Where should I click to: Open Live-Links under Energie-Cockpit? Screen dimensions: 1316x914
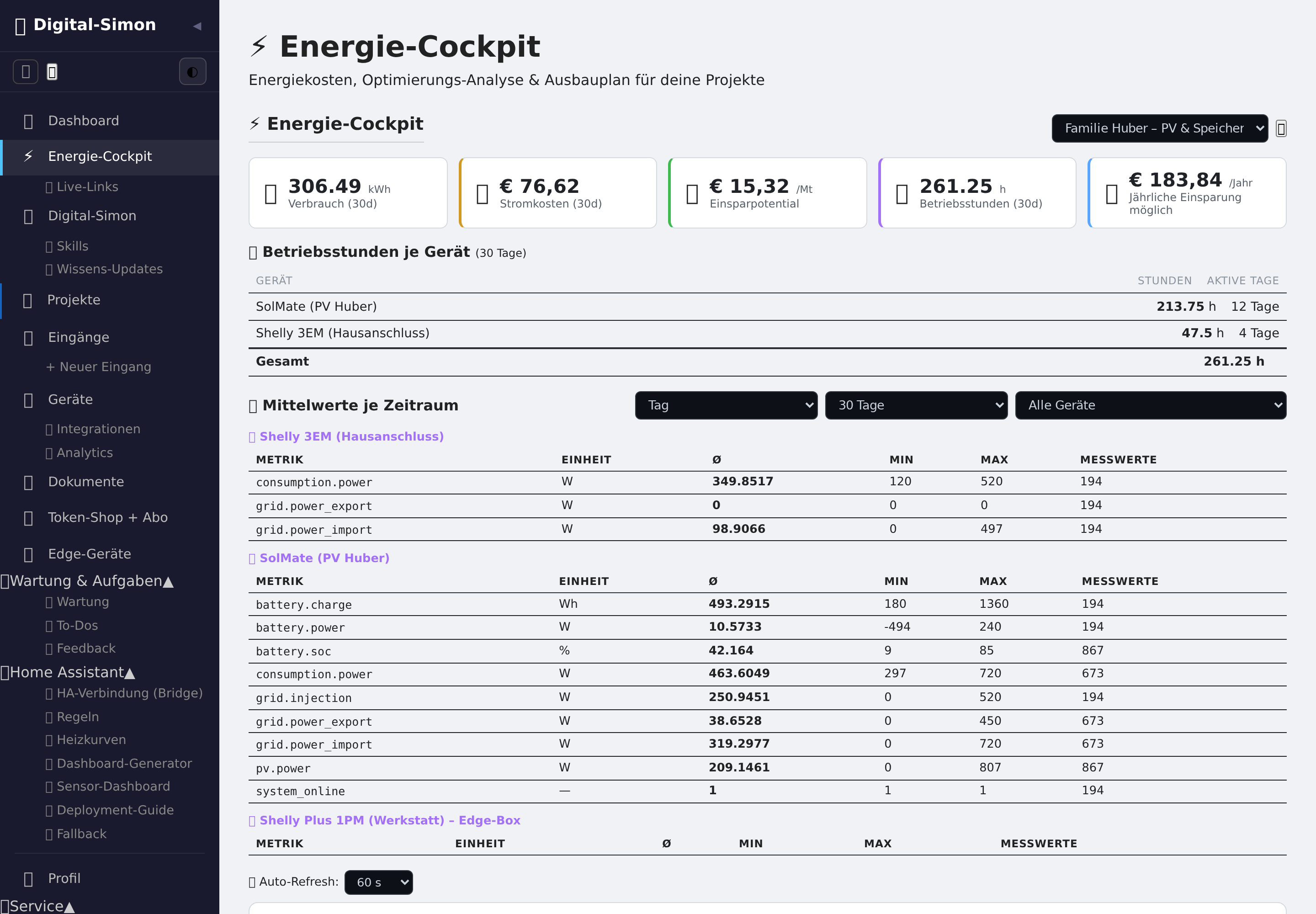pos(82,187)
